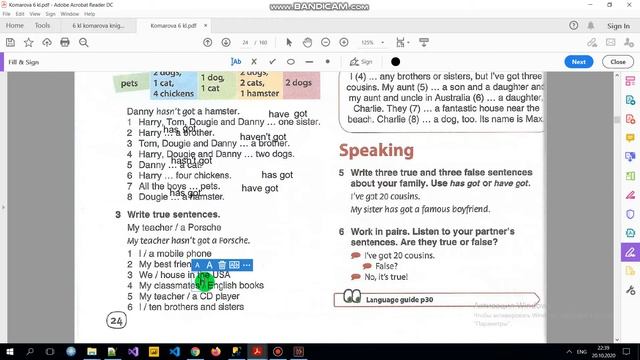Screen dimensions: 640x360
Task: Zoom out with the minus icon
Action: coord(325,42)
